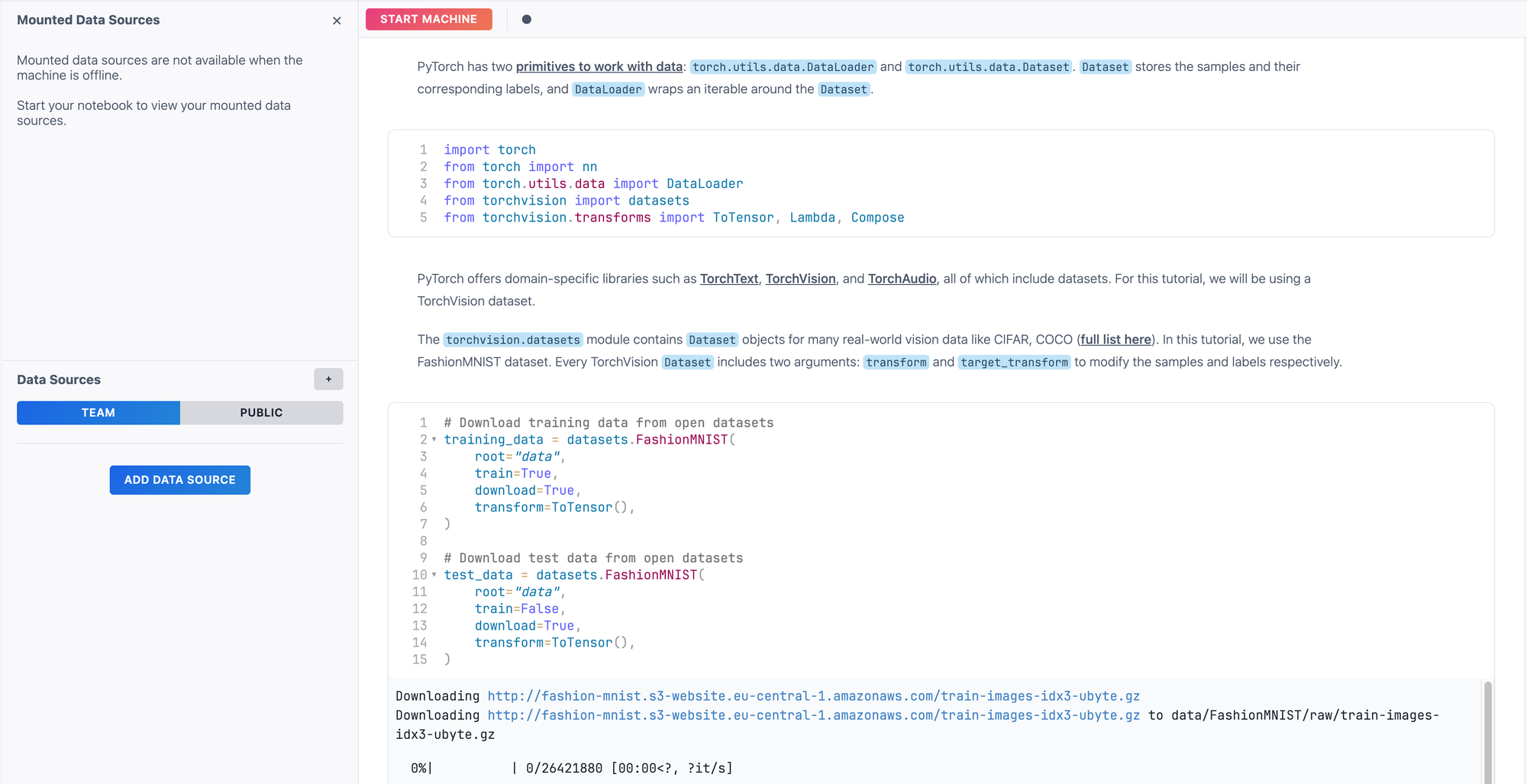The width and height of the screenshot is (1527, 784).
Task: Click the 'target_transform' inline code
Action: [x=1015, y=362]
